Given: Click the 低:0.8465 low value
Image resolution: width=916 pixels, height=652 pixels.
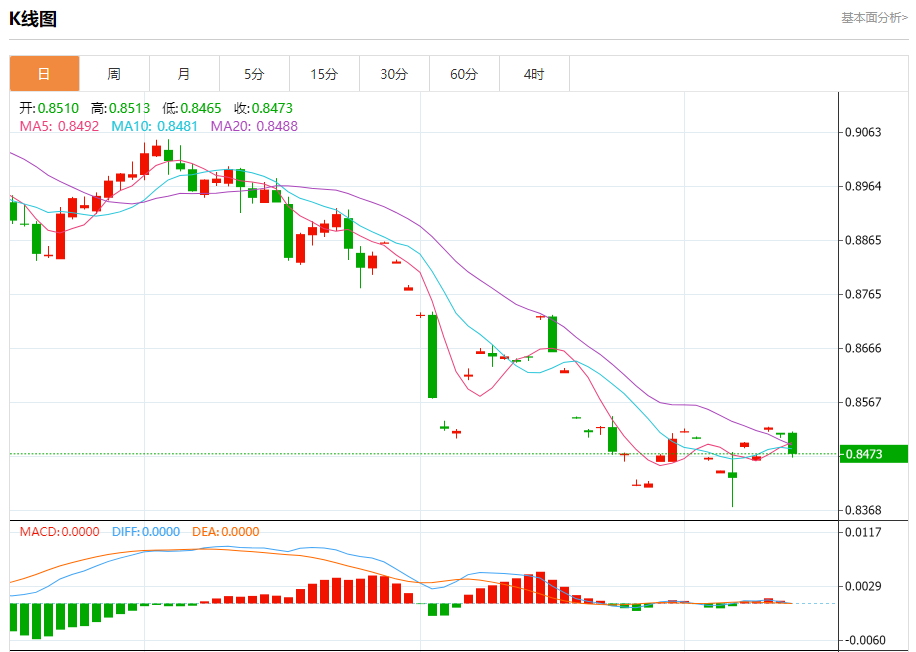Looking at the screenshot, I should [x=192, y=108].
